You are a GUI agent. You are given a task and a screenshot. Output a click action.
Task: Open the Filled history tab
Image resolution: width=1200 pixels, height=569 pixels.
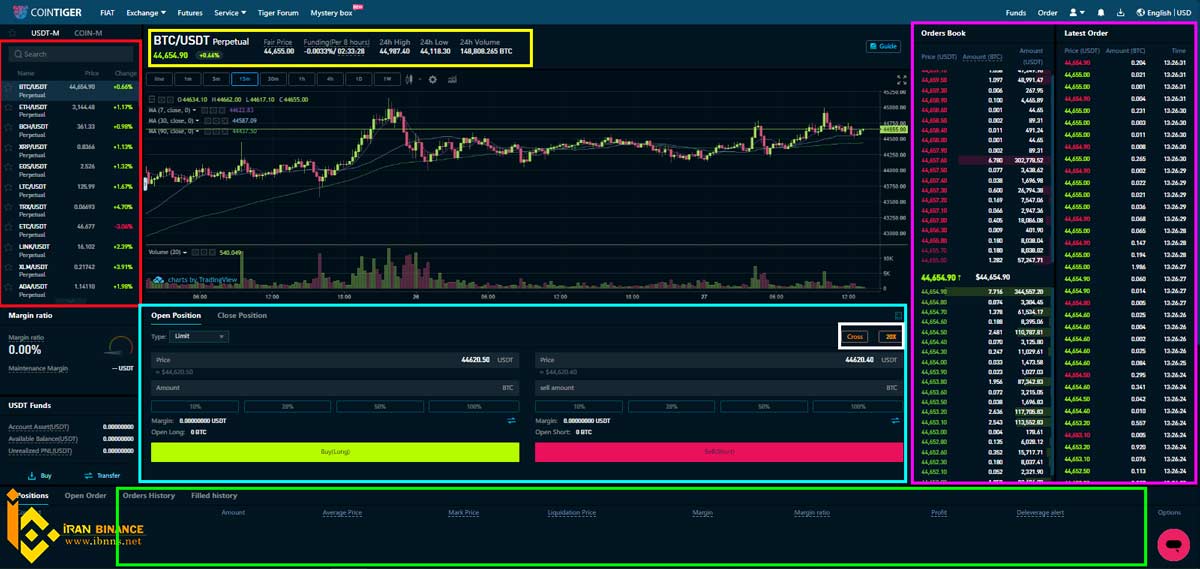[x=214, y=496]
